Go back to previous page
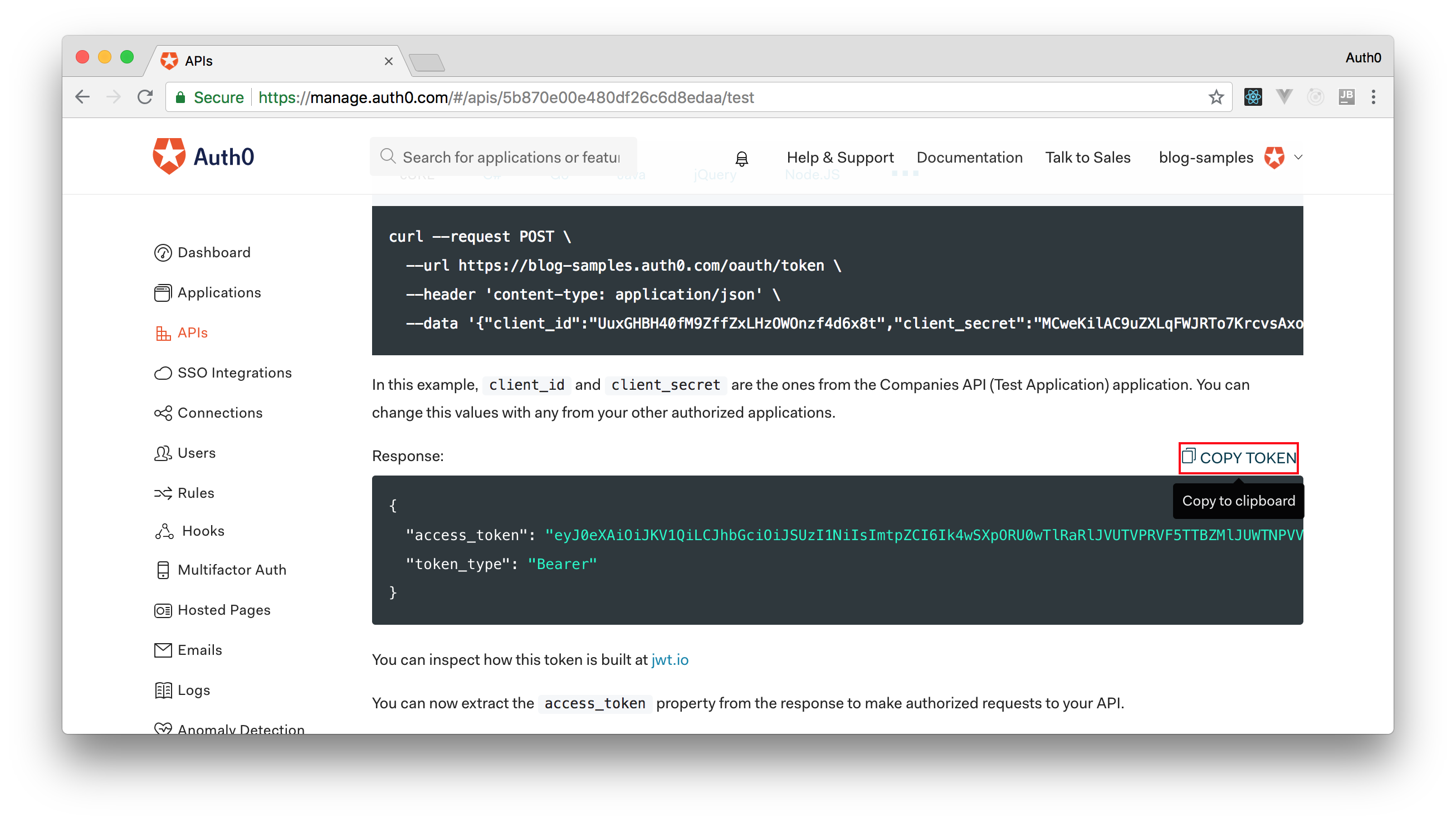 [82, 97]
